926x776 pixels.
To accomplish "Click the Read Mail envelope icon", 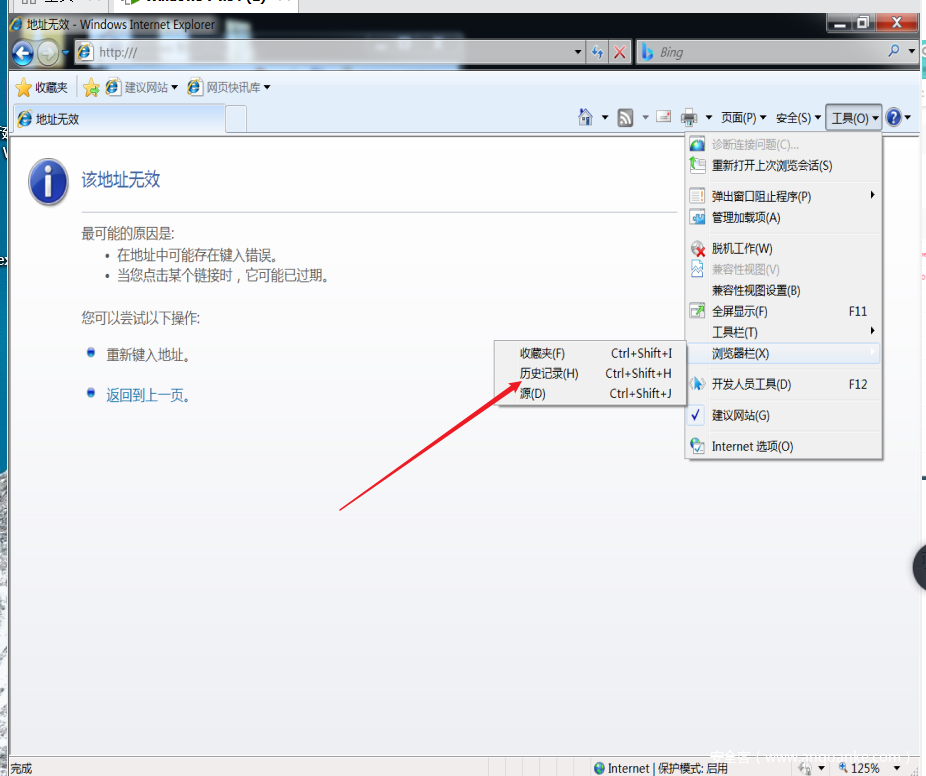I will (x=662, y=118).
